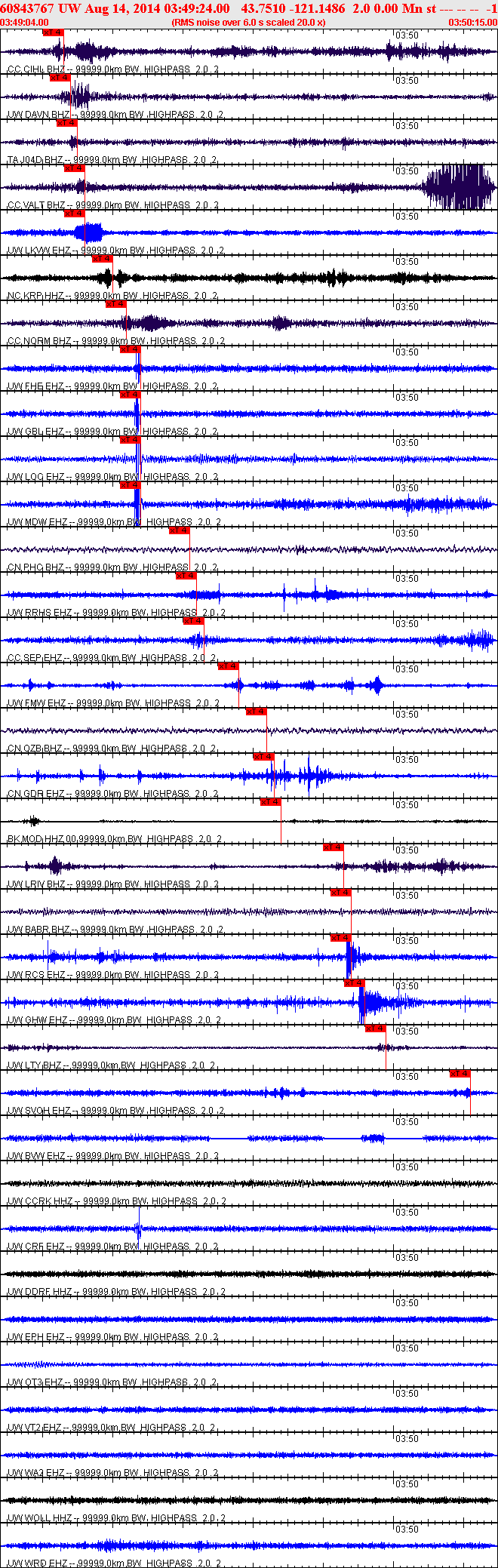Click the red pick marker on UW.BABR trace
The image size is (498, 1568).
[341, 893]
